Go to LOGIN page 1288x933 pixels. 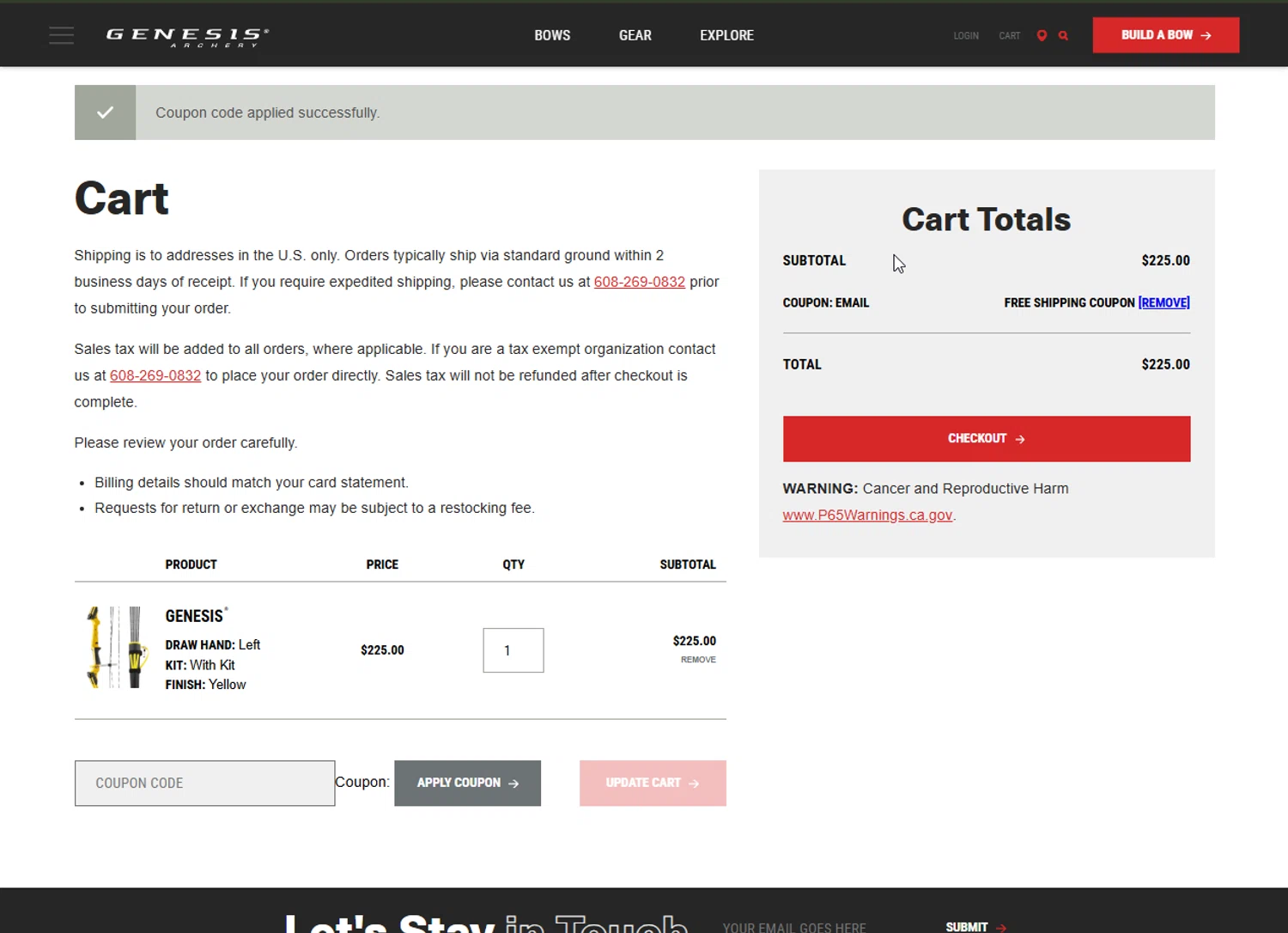click(x=966, y=36)
